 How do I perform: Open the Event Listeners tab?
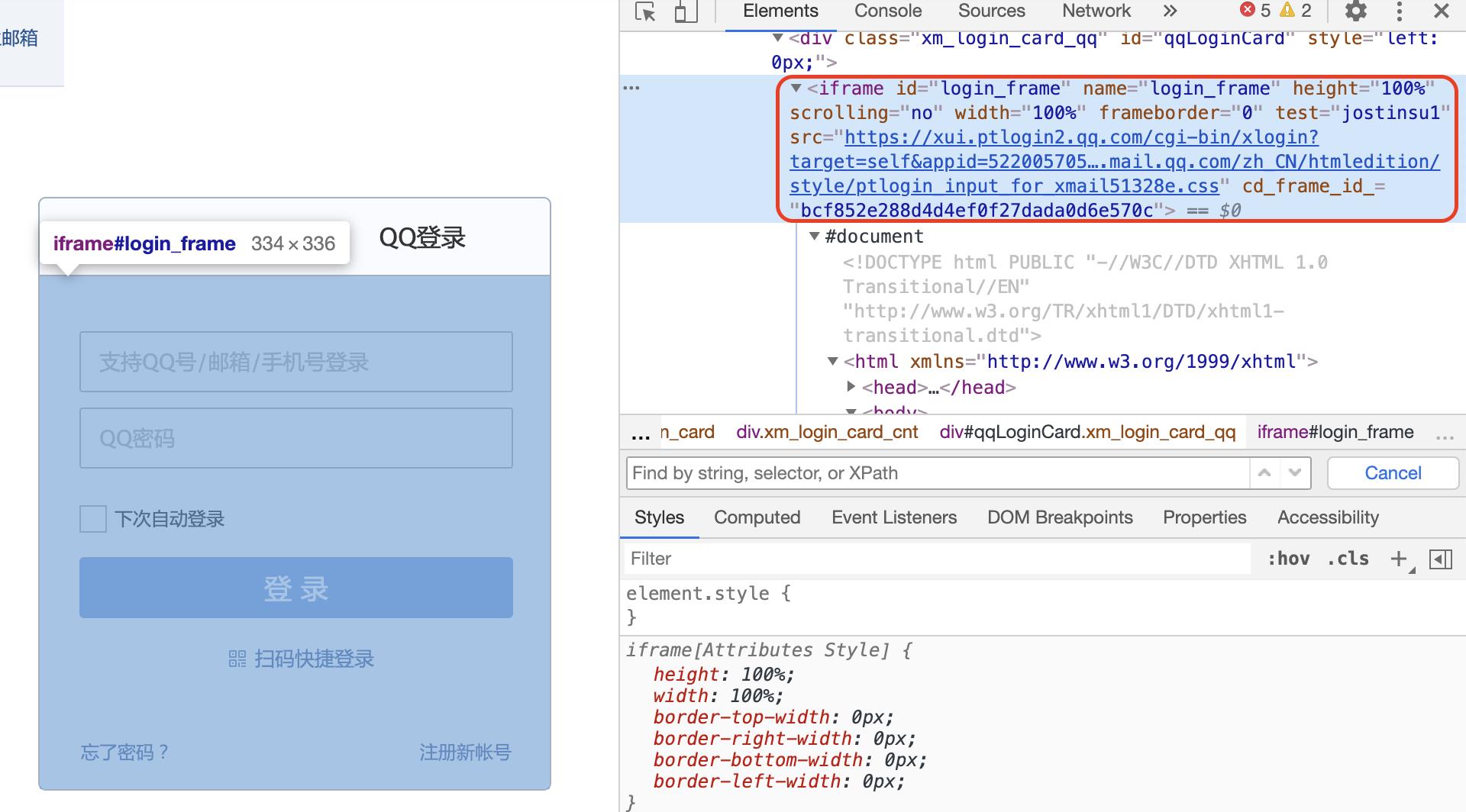(x=894, y=517)
